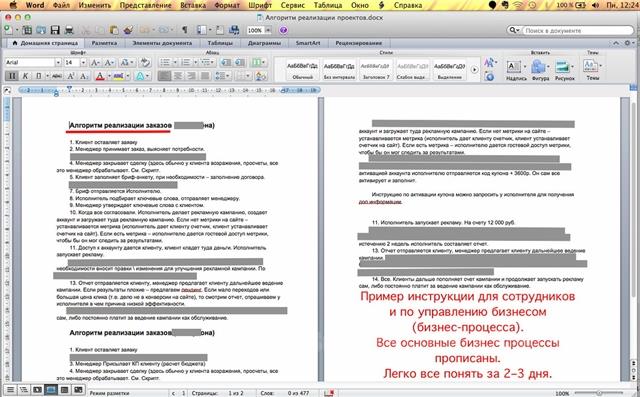This screenshot has height=397, width=640.
Task: Click the clear formatting icon
Action: point(145,62)
